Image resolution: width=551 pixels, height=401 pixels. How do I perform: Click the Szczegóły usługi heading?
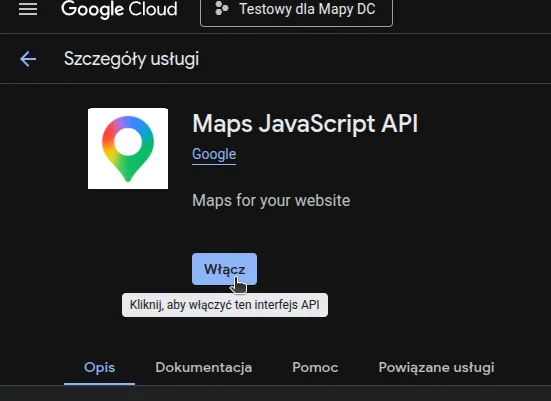click(x=131, y=59)
